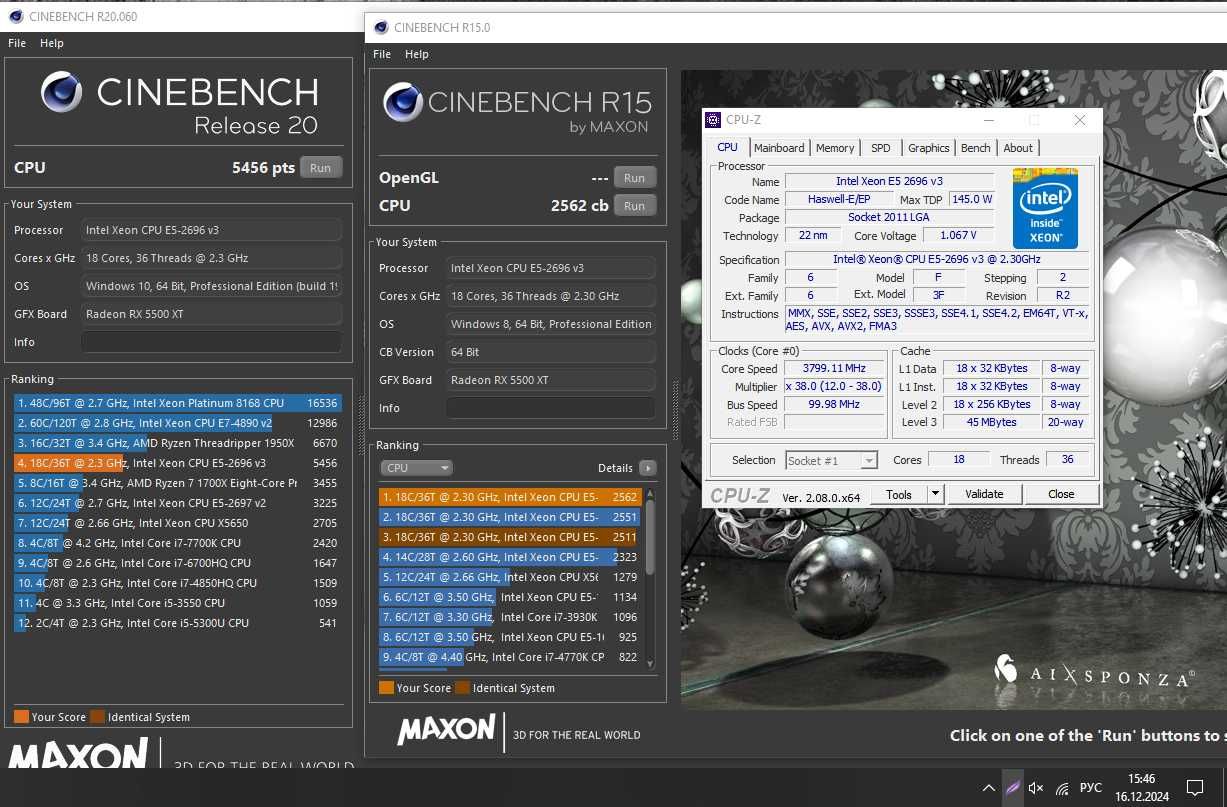Click the purple feather tray icon
Viewport: 1227px width, 807px height.
point(1013,788)
